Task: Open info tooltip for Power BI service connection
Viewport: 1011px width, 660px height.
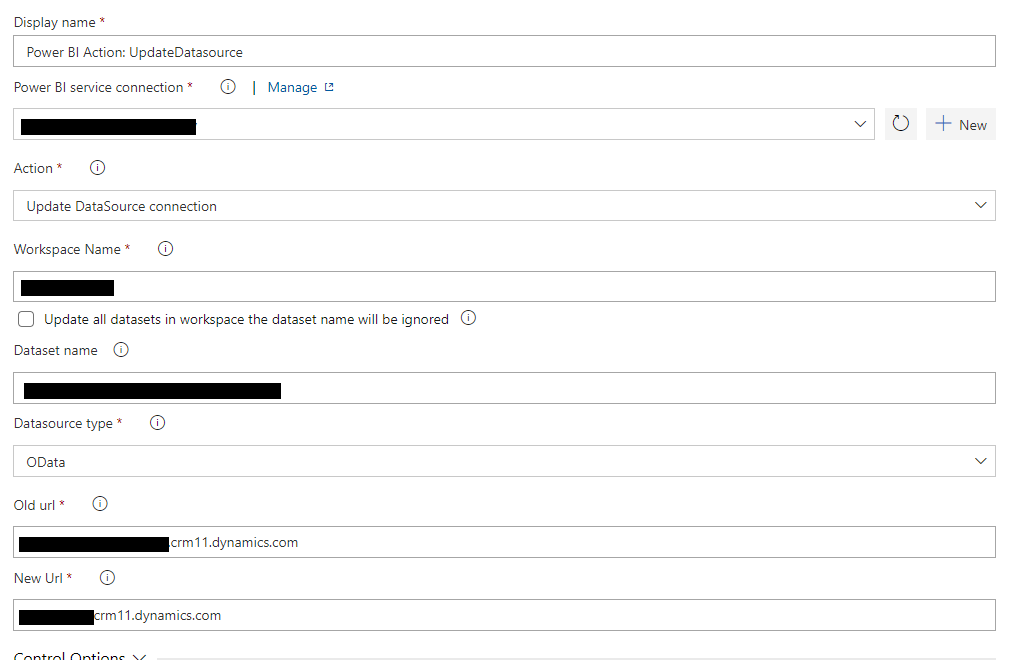Action: (x=228, y=86)
